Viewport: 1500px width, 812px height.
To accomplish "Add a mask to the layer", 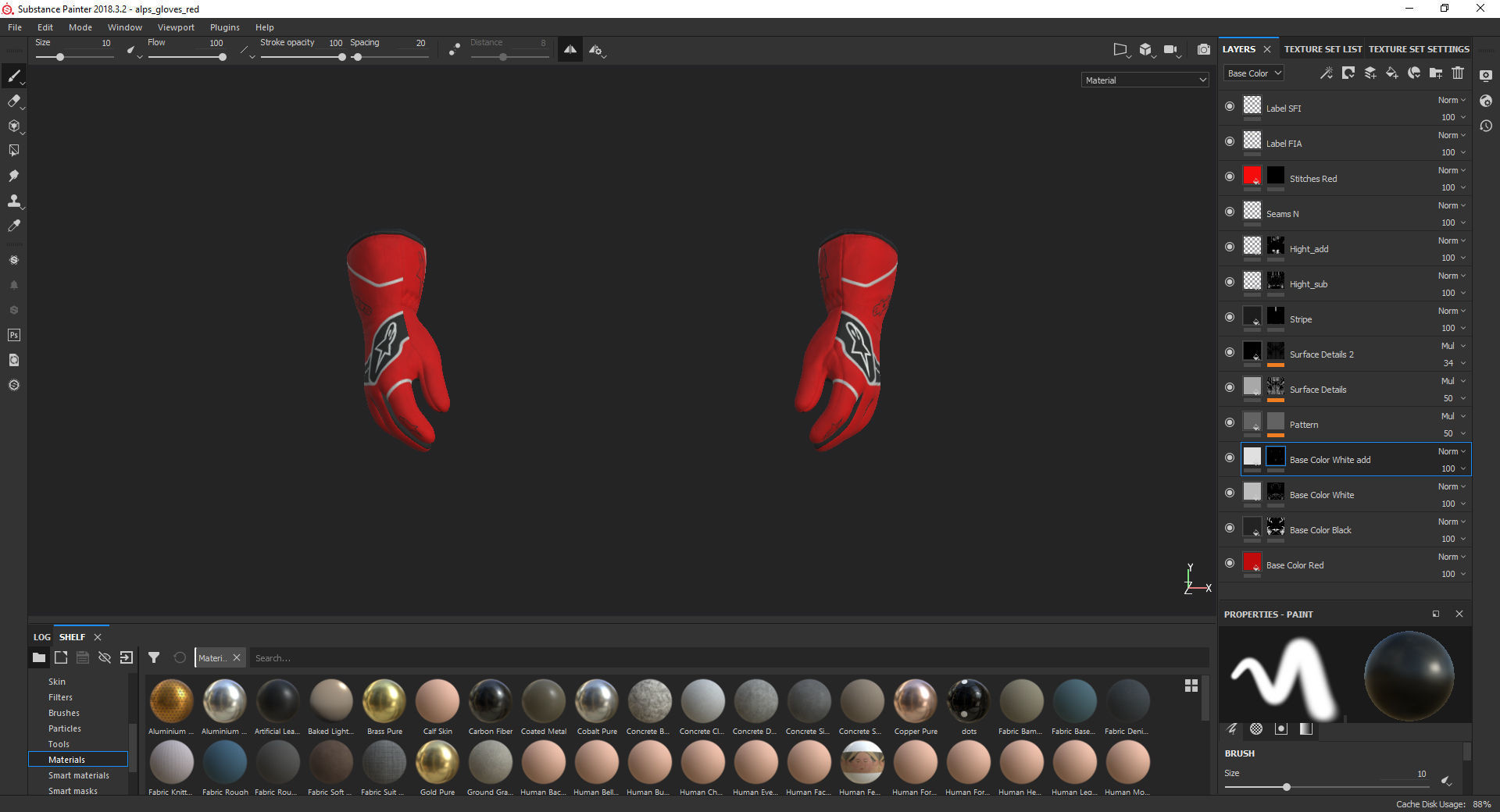I will tap(1348, 73).
